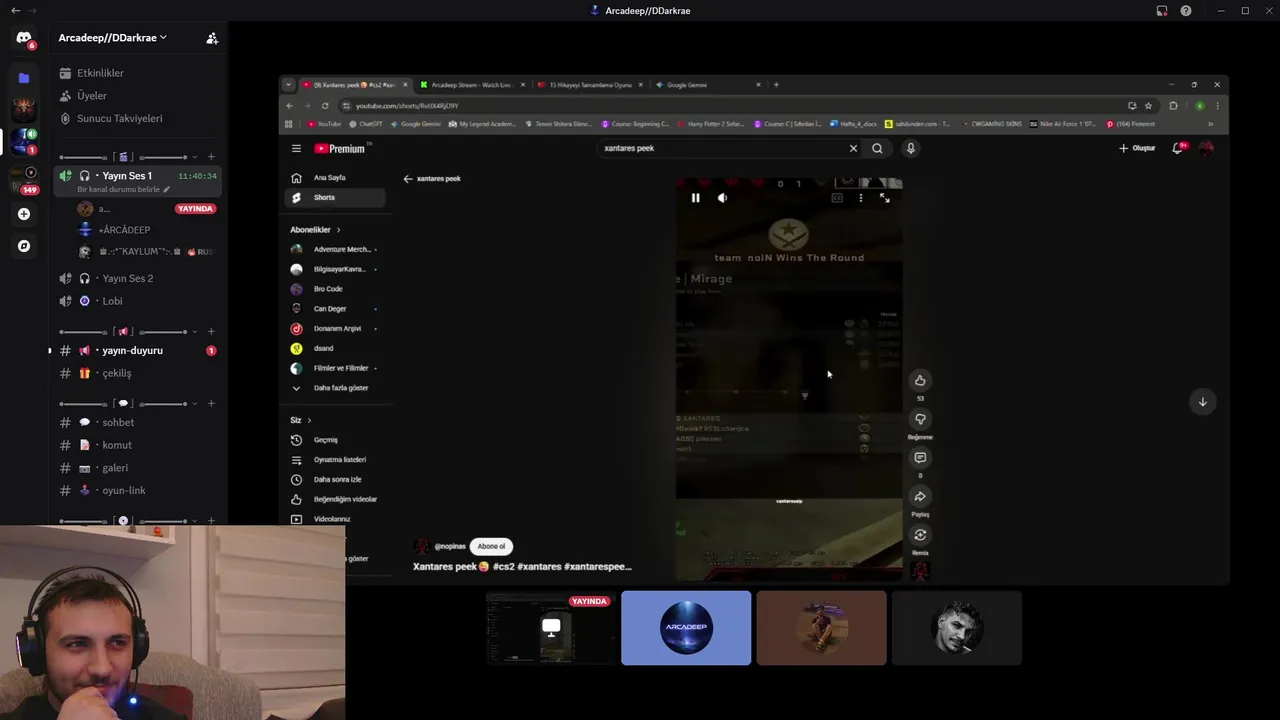Switch to the 15 Hikayeyi Tamamlama browser tab
This screenshot has height=720, width=1280.
tap(588, 85)
